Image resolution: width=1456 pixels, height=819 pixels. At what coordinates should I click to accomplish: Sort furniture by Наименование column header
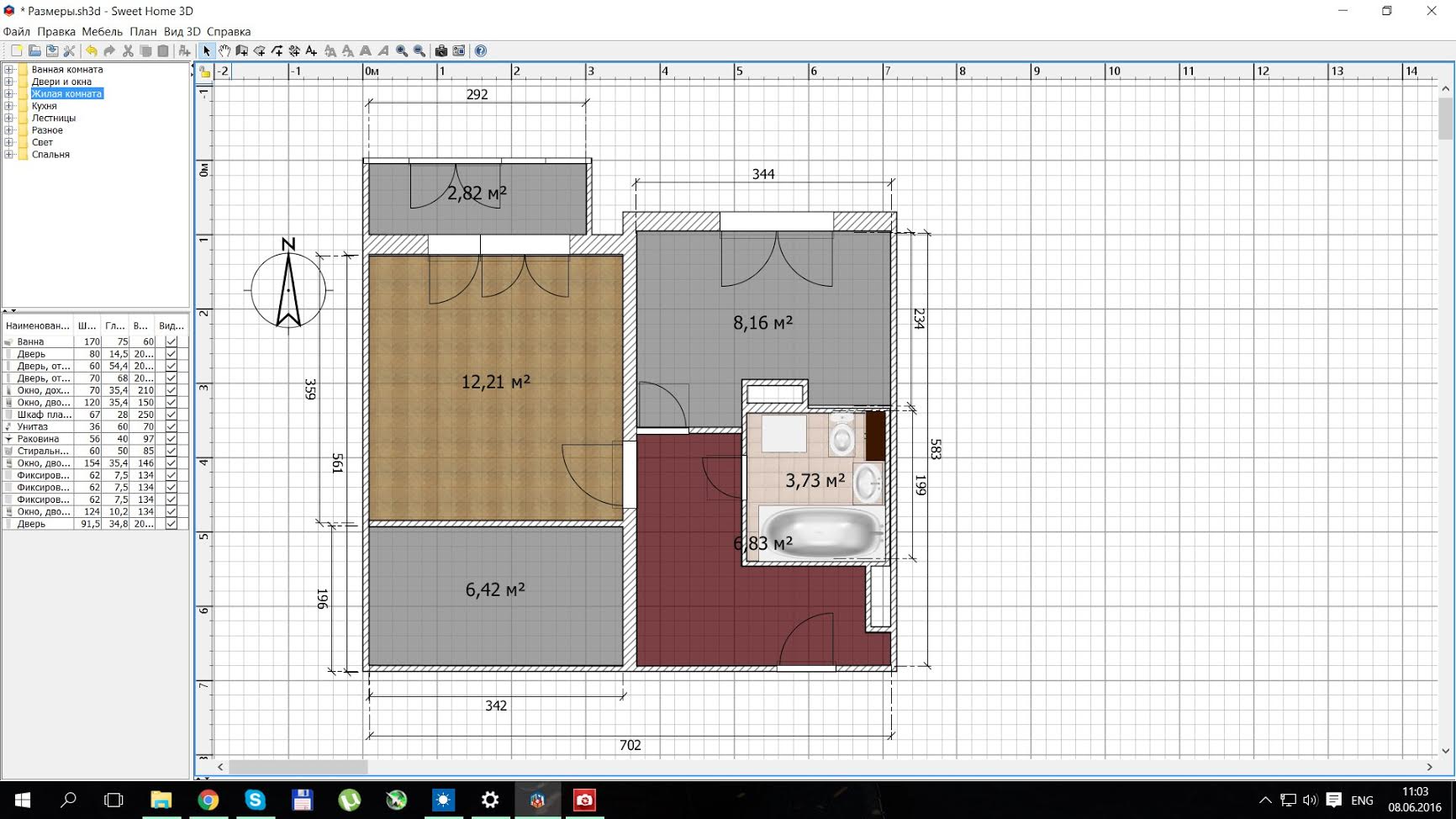pos(37,325)
